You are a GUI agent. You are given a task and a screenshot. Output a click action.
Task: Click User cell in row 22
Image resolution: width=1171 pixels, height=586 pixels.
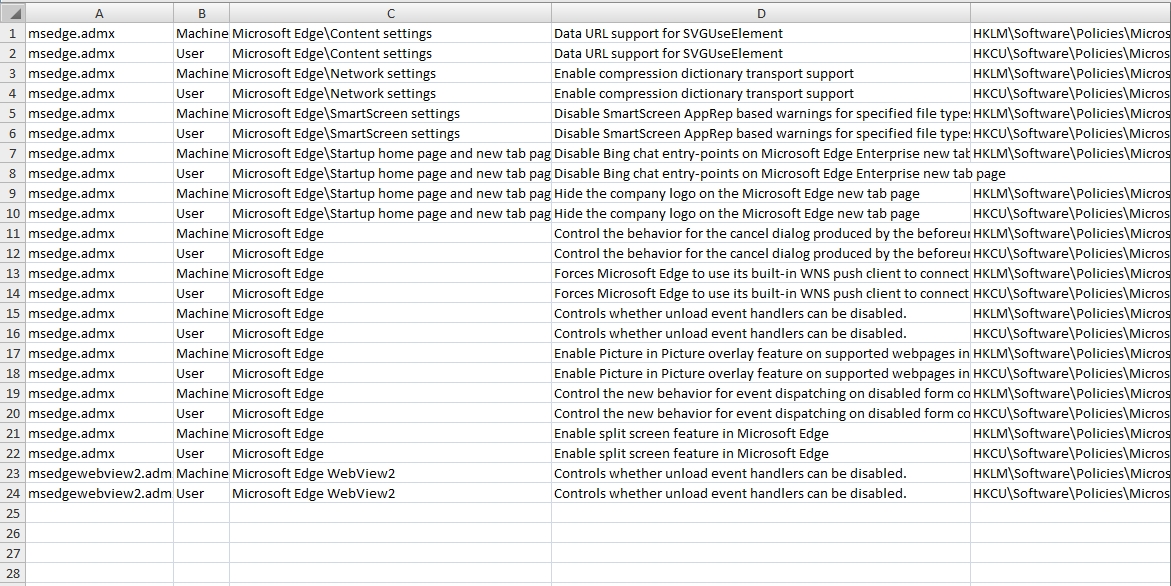[202, 453]
